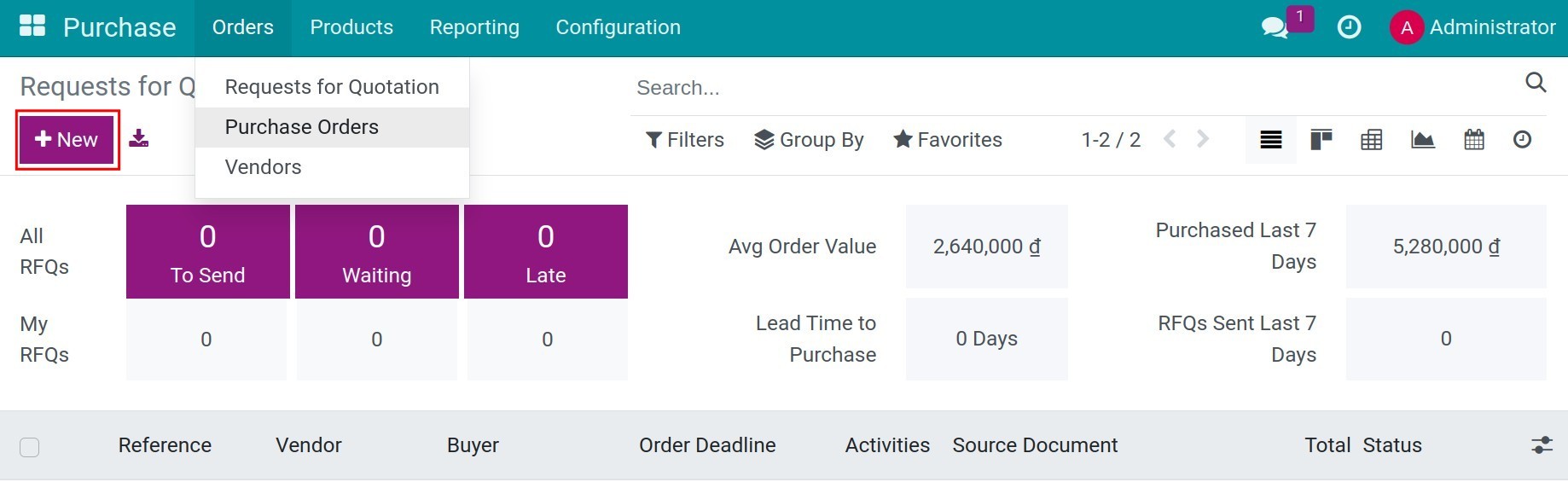This screenshot has height=482, width=1568.
Task: Click My RFQs count under Waiting
Action: coord(377,340)
